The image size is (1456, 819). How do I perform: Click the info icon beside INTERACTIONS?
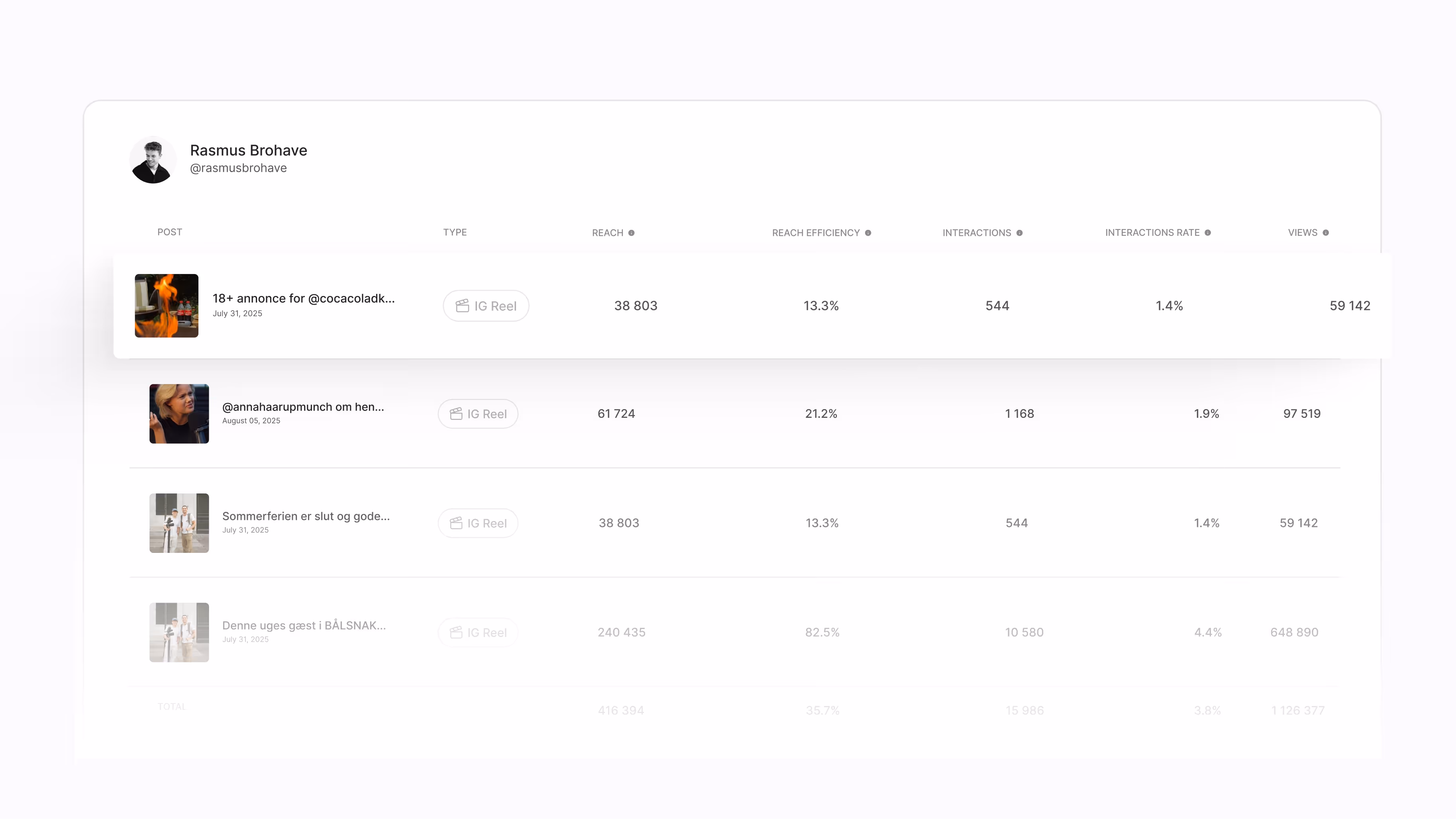coord(1020,233)
